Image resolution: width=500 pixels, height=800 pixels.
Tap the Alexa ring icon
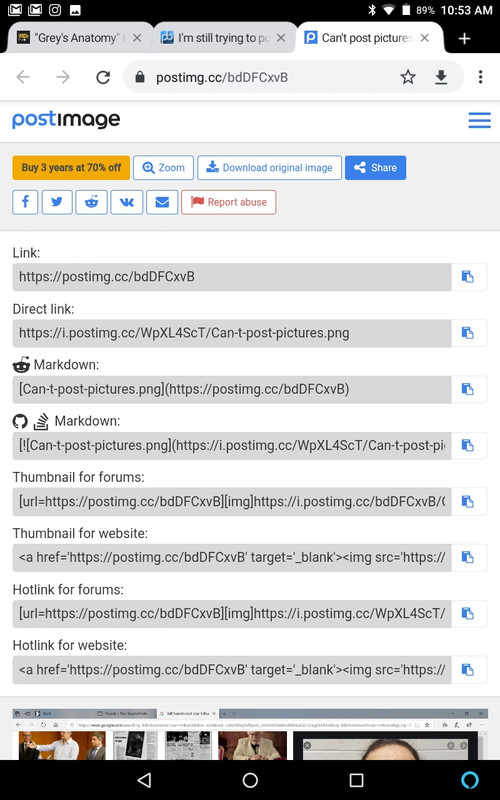pos(470,780)
